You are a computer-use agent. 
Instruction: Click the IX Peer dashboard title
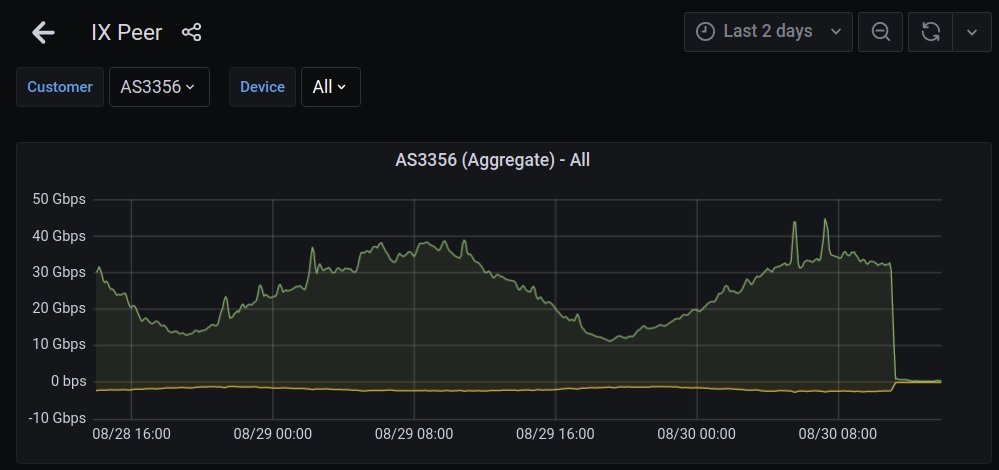(x=127, y=32)
